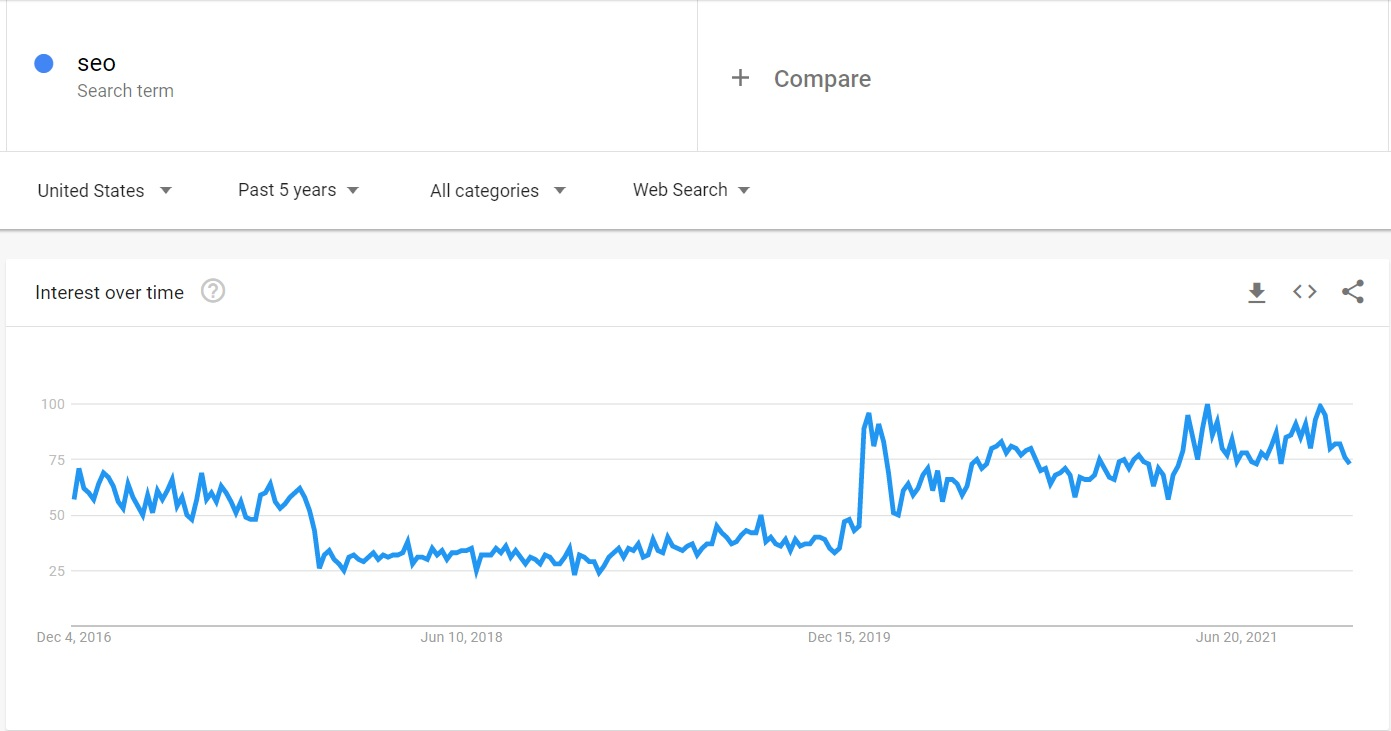Click the Dec 15, 2019 axis label
The image size is (1391, 731).
coord(849,637)
